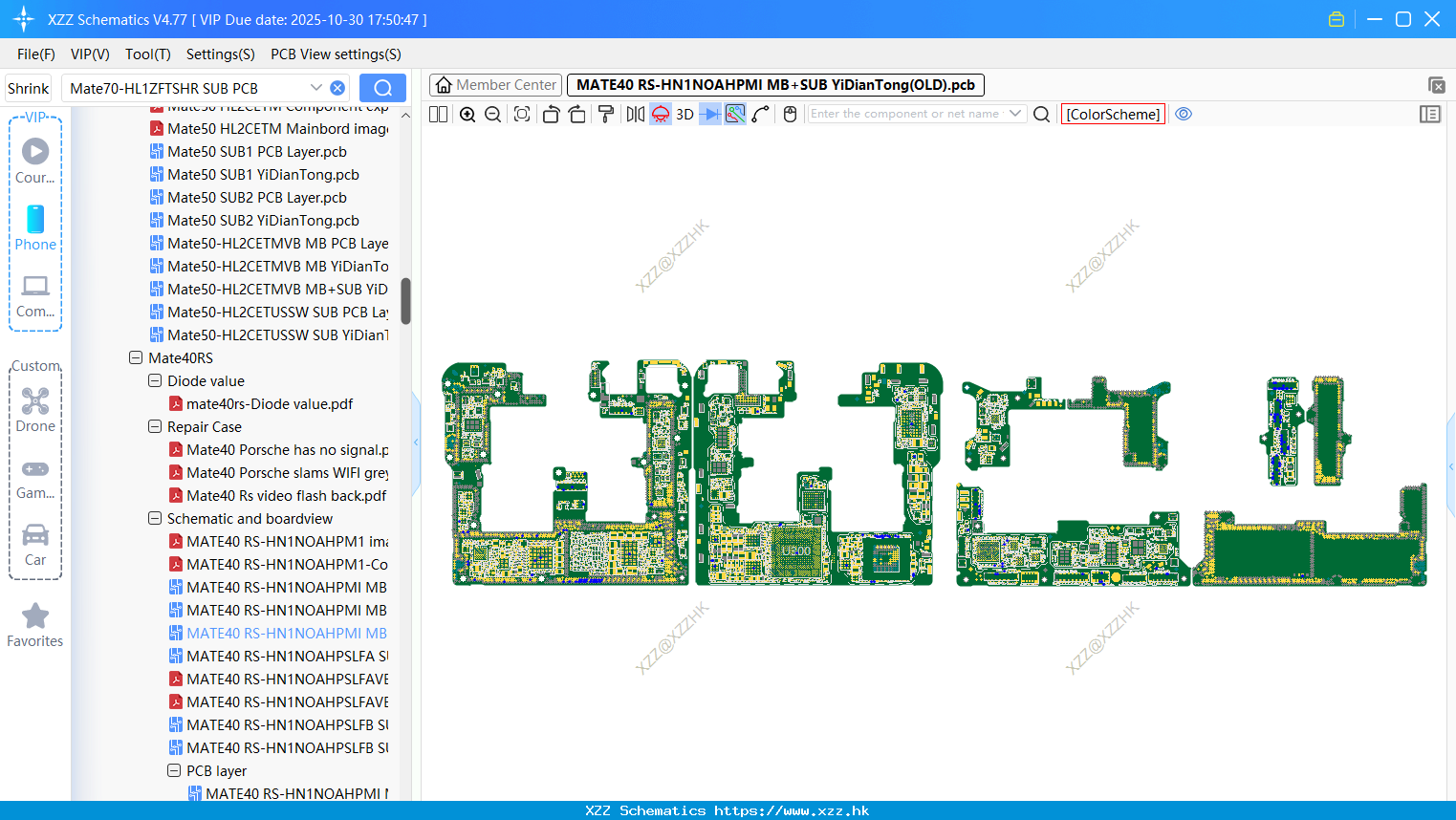This screenshot has width=1456, height=820.
Task: Click the fit-to-screen icon
Action: tap(522, 115)
